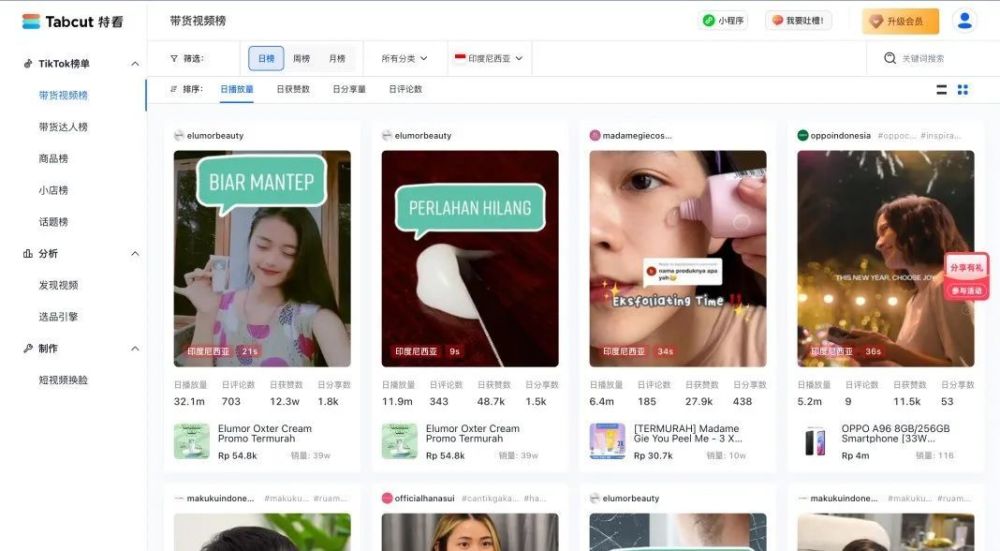Open 短视频换脸 in sidebar
Image resolution: width=1000 pixels, height=551 pixels.
(63, 380)
